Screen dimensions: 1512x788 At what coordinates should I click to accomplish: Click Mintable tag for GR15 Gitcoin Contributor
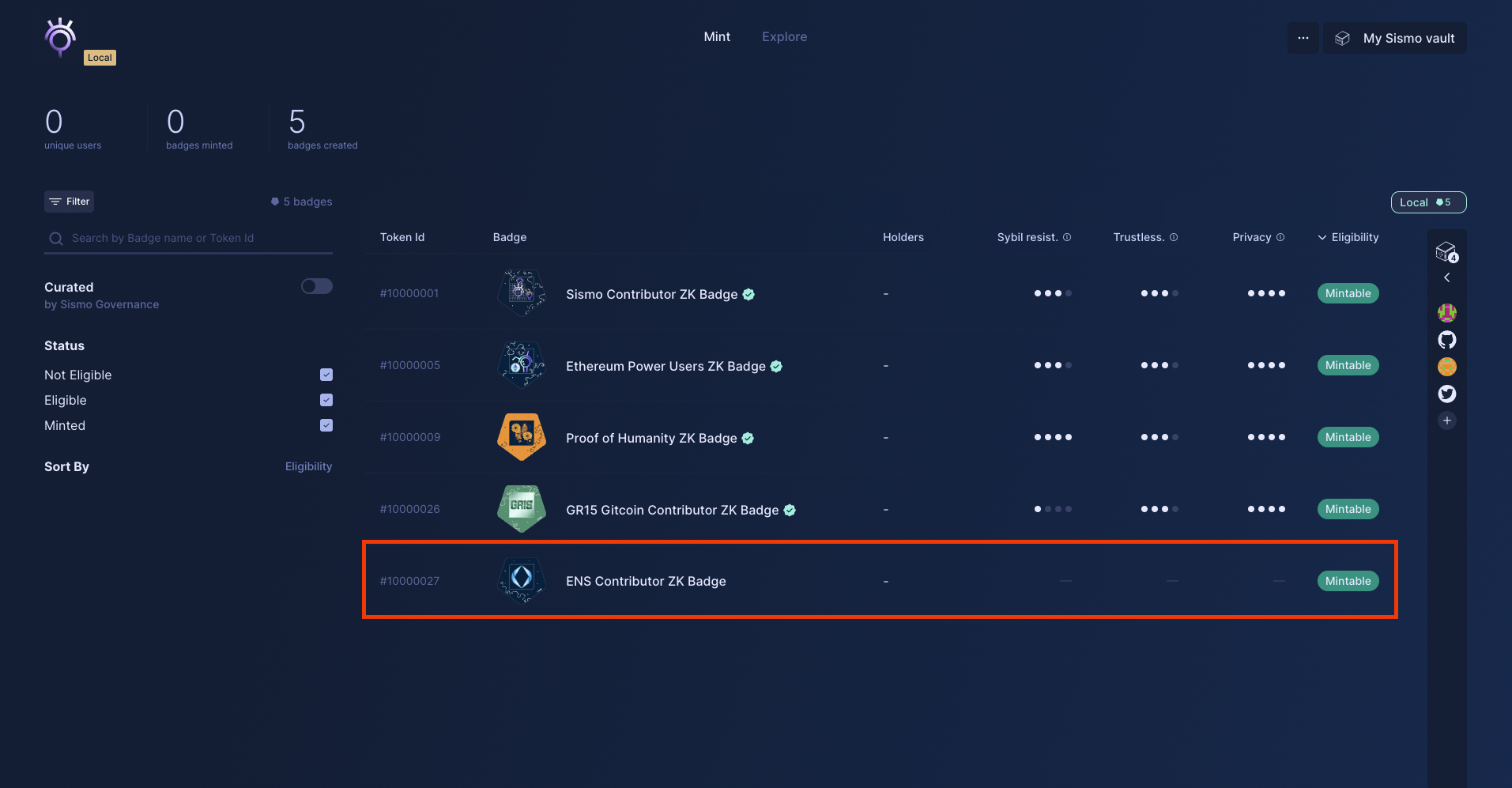point(1348,509)
